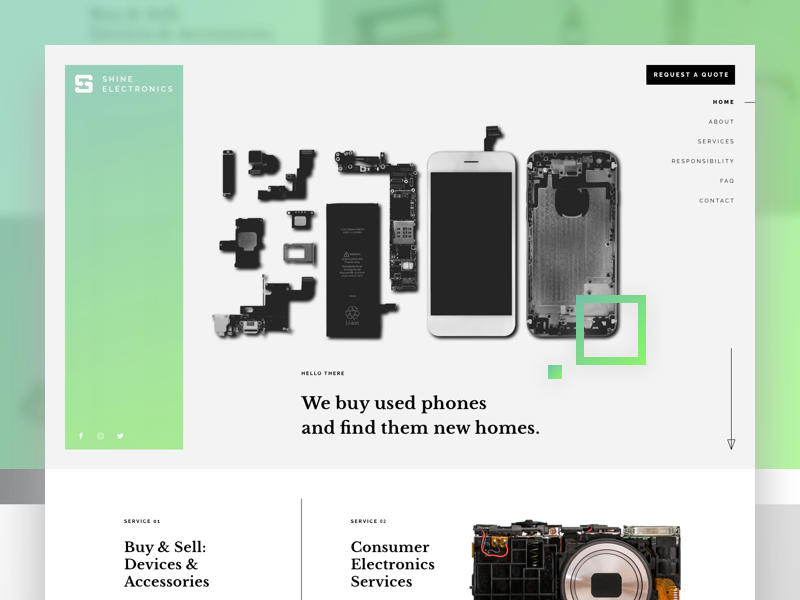The height and width of the screenshot is (600, 800).
Task: Click the black phone battery image
Action: click(x=353, y=270)
